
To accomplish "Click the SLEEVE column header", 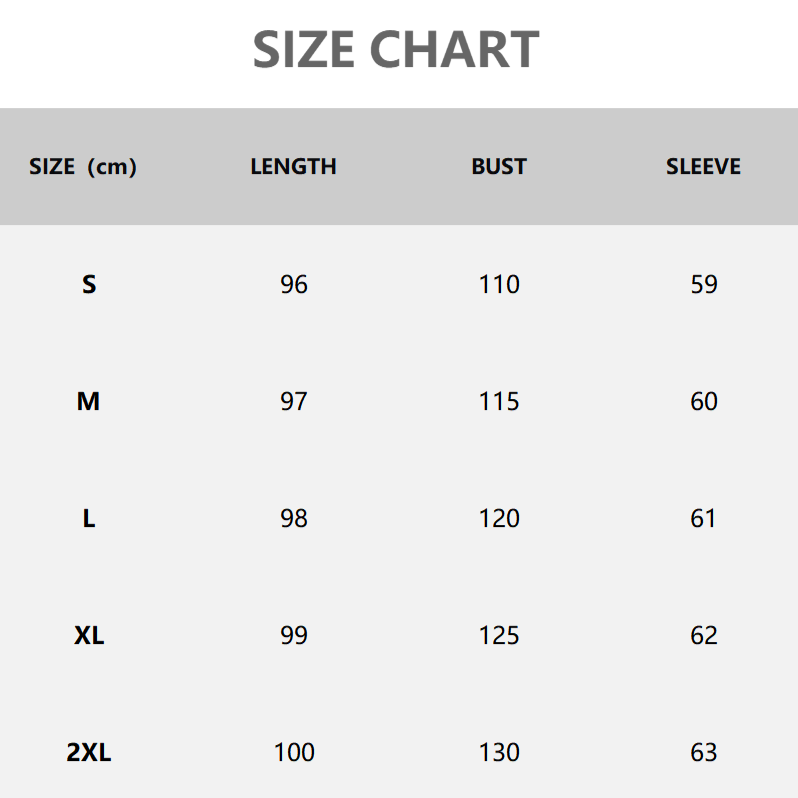I will (703, 167).
